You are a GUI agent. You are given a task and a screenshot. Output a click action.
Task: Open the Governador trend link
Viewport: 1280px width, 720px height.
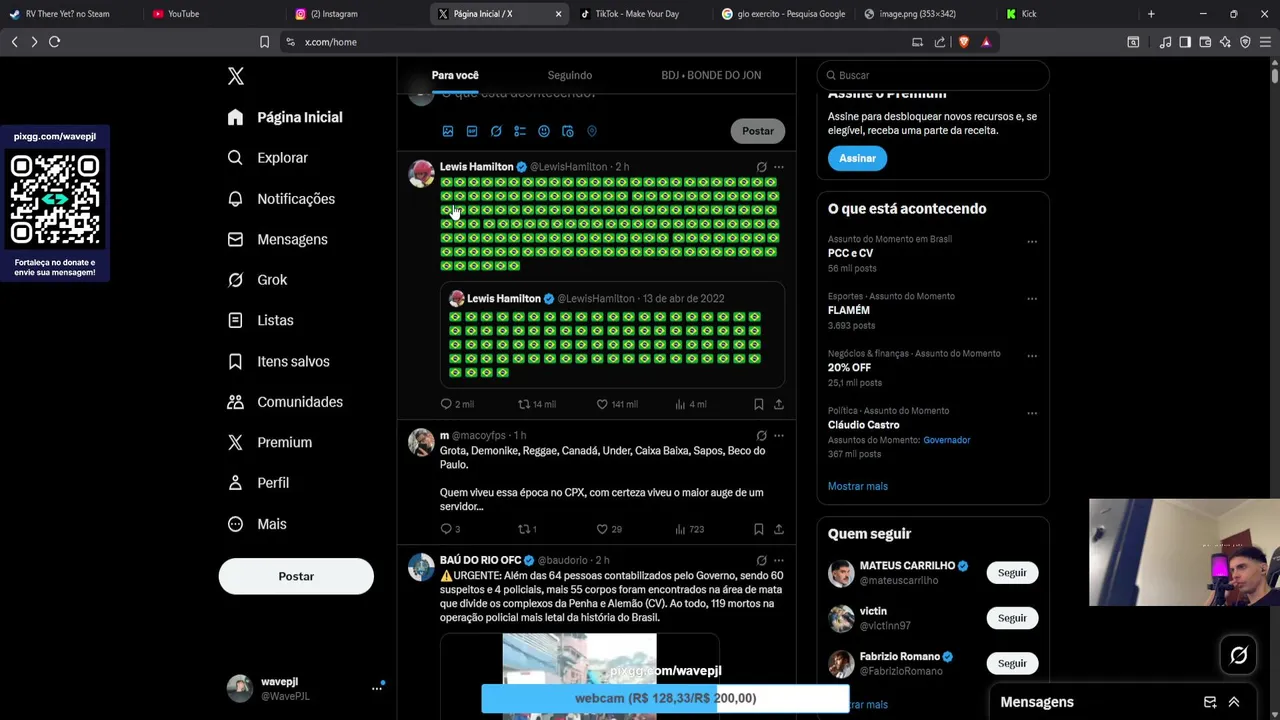tap(946, 440)
